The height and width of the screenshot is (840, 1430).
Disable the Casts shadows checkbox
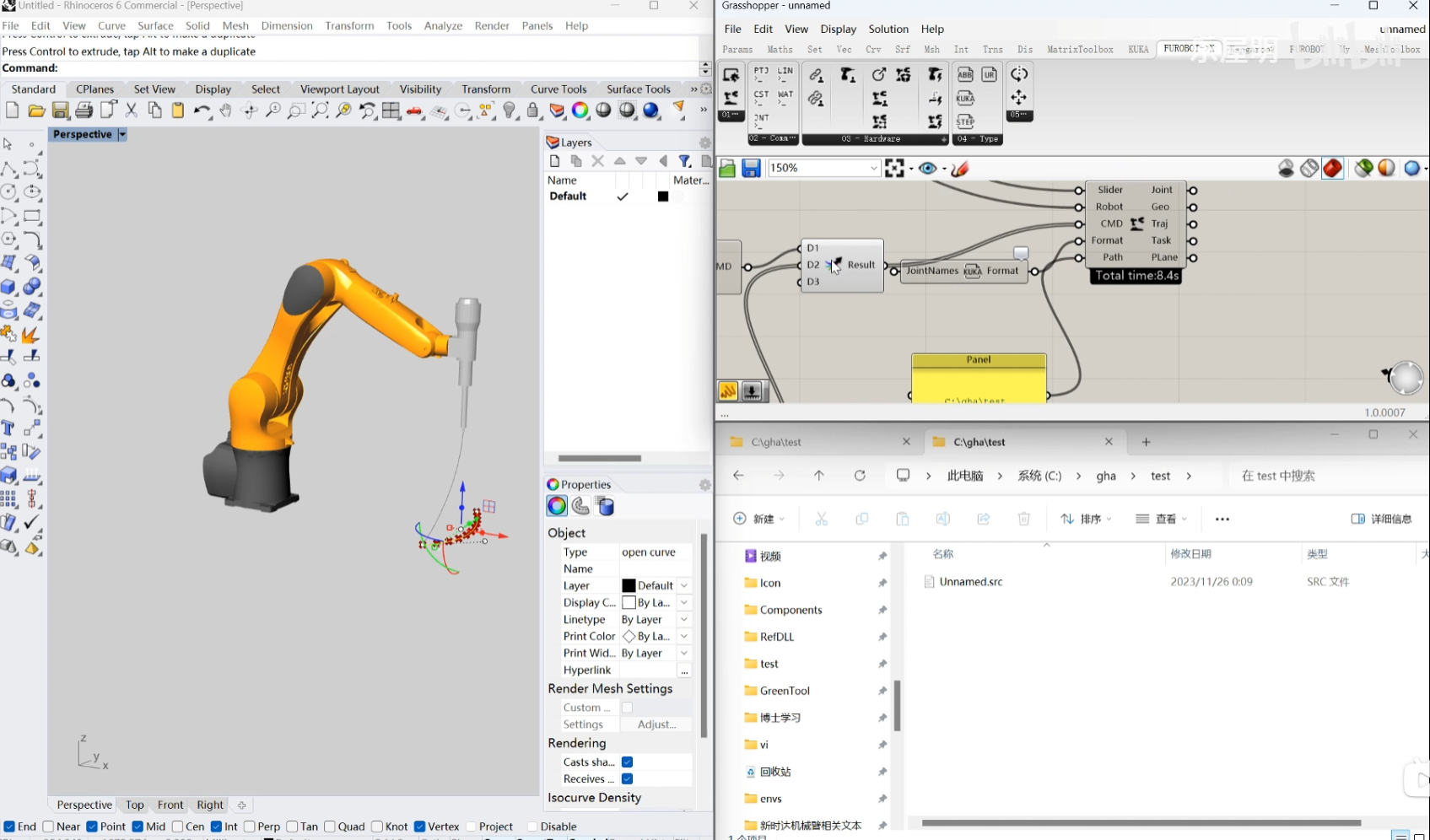628,762
